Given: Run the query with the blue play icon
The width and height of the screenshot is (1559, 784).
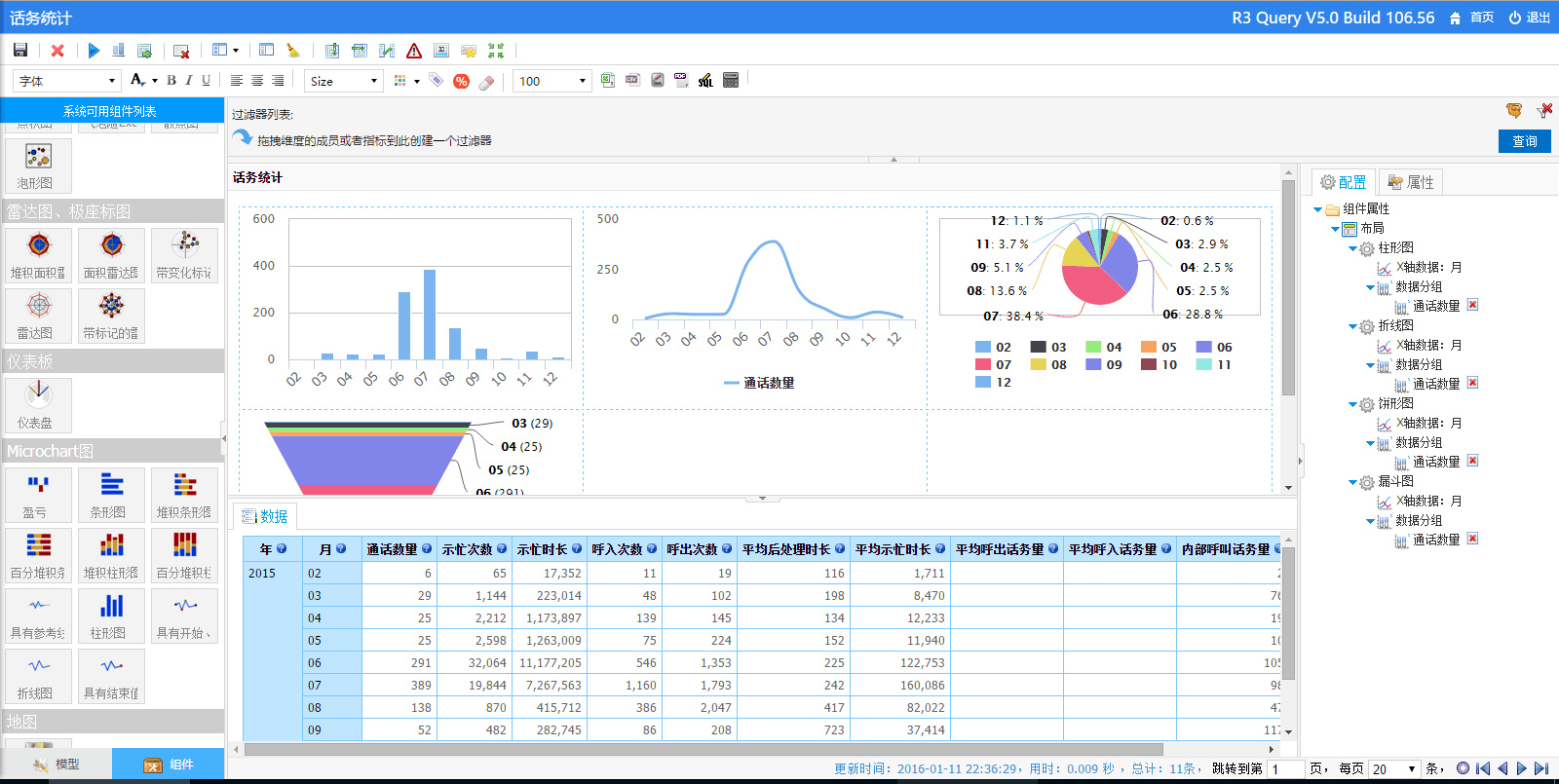Looking at the screenshot, I should pyautogui.click(x=94, y=50).
